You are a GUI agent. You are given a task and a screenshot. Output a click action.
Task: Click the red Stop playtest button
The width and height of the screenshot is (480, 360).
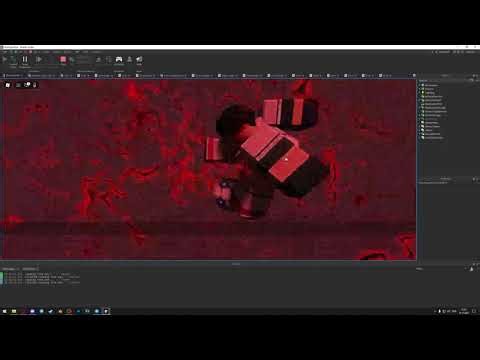pos(63,60)
